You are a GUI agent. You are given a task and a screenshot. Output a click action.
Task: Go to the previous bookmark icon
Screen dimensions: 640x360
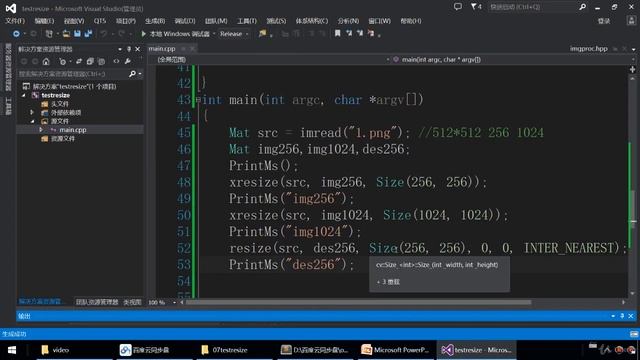tap(349, 33)
